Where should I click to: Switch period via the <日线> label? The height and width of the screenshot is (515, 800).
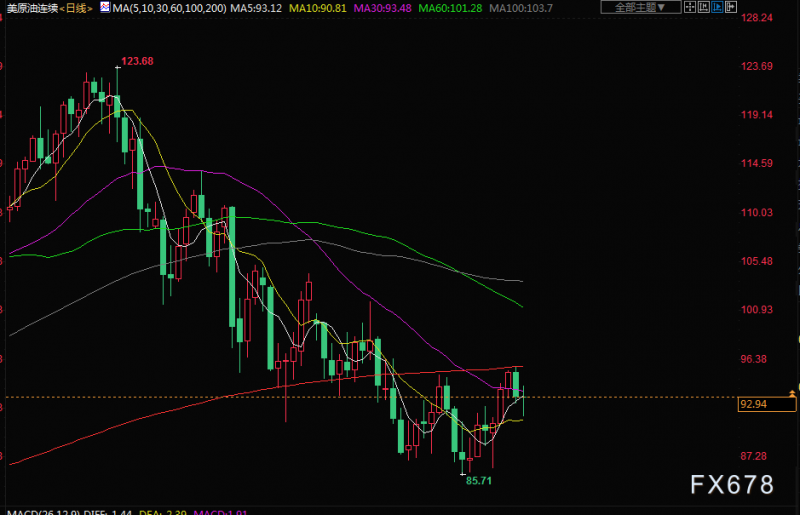pos(76,8)
